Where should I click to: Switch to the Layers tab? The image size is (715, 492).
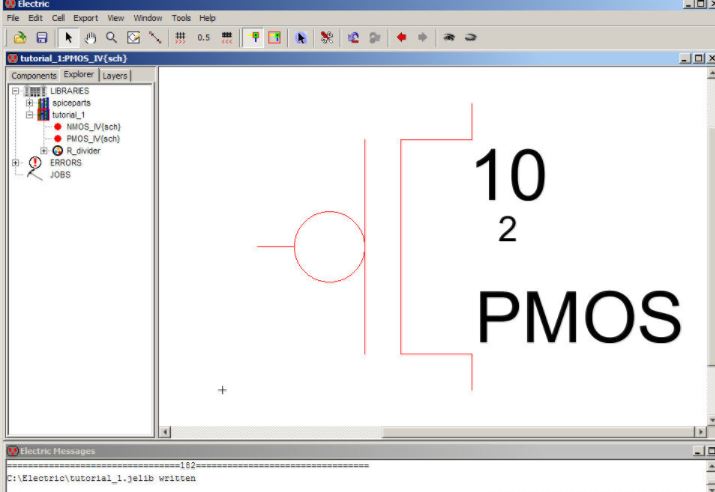click(115, 75)
